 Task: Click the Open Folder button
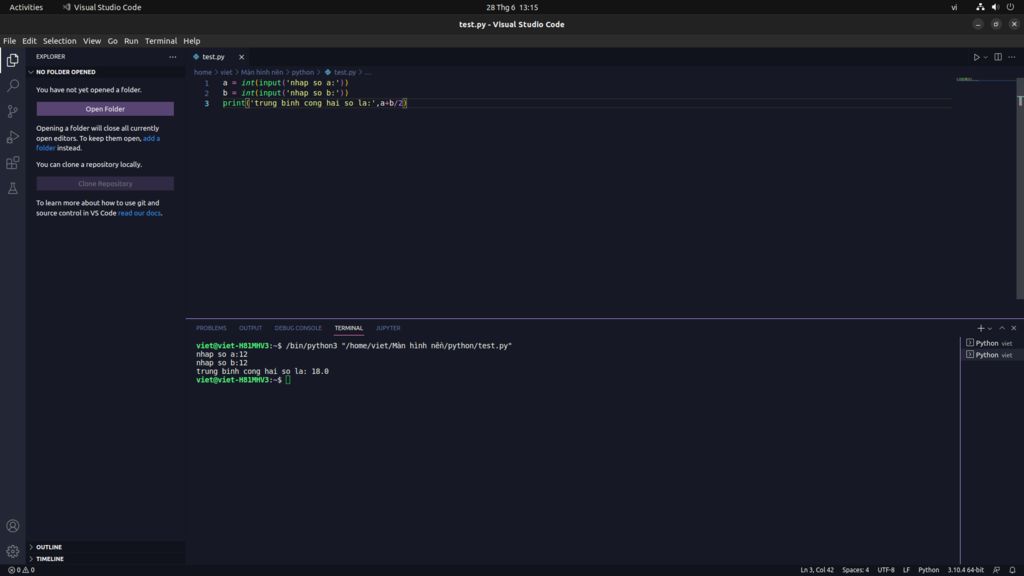[x=105, y=109]
